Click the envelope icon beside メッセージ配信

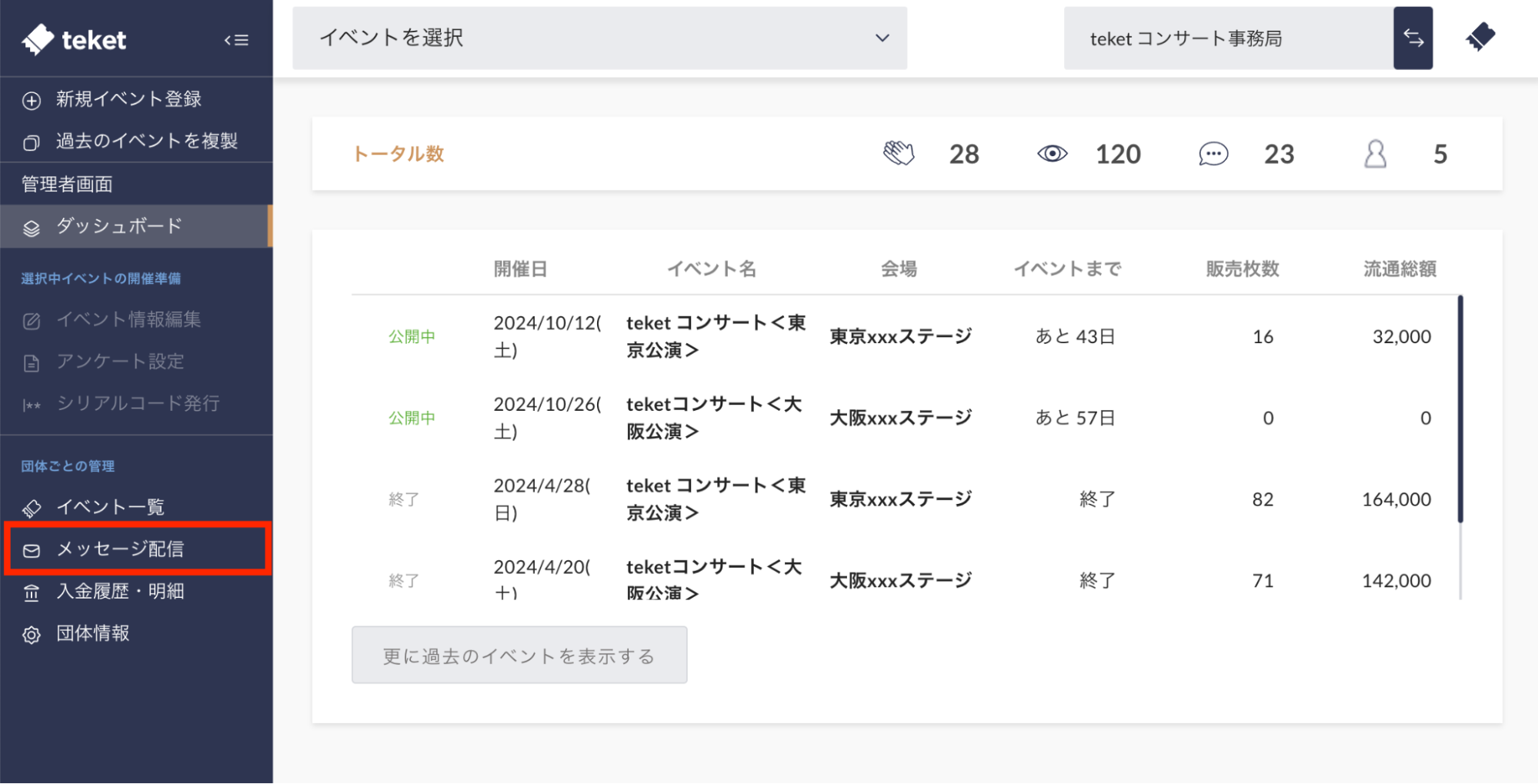pos(32,550)
